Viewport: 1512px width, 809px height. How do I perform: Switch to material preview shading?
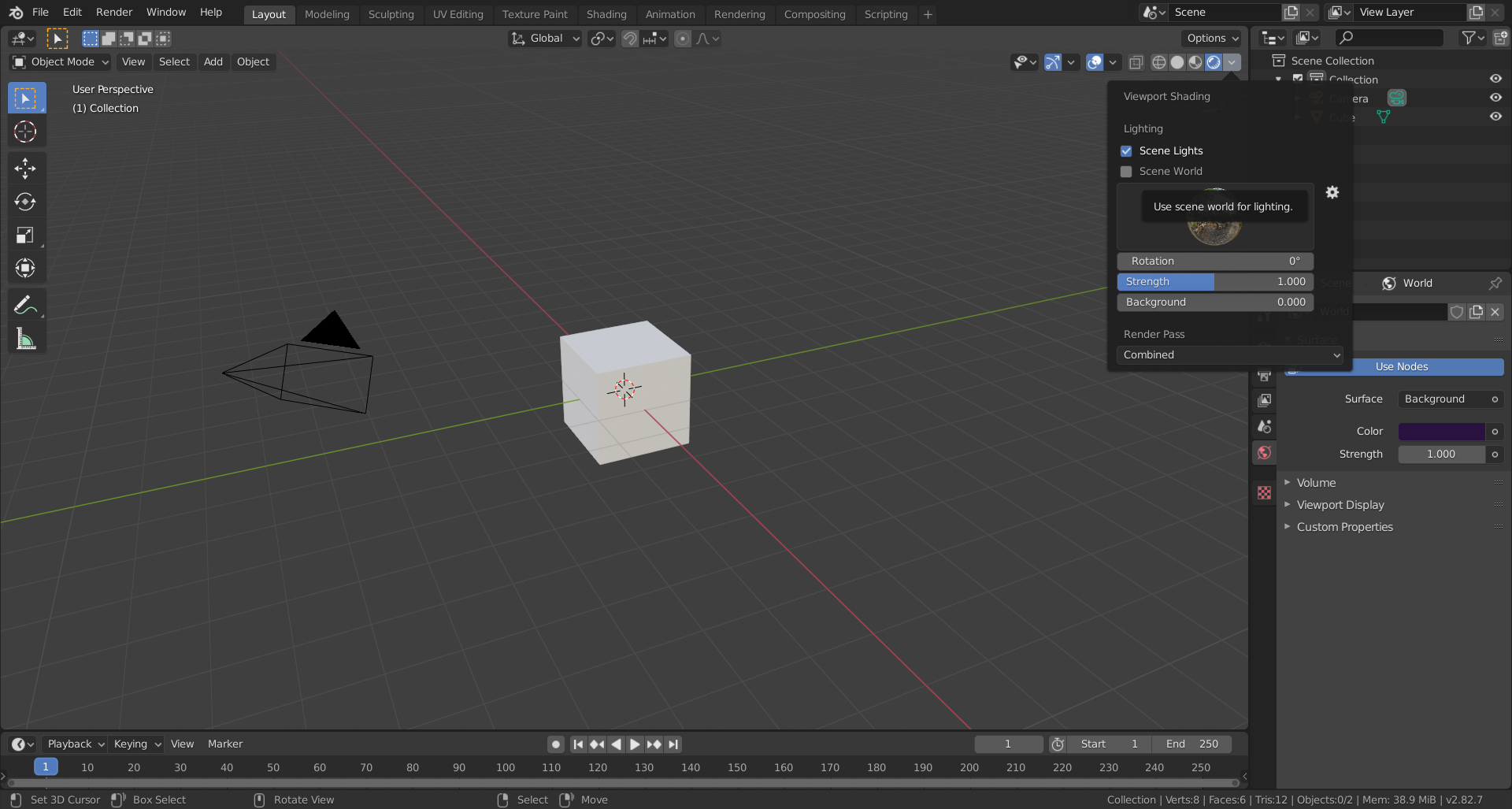1195,62
